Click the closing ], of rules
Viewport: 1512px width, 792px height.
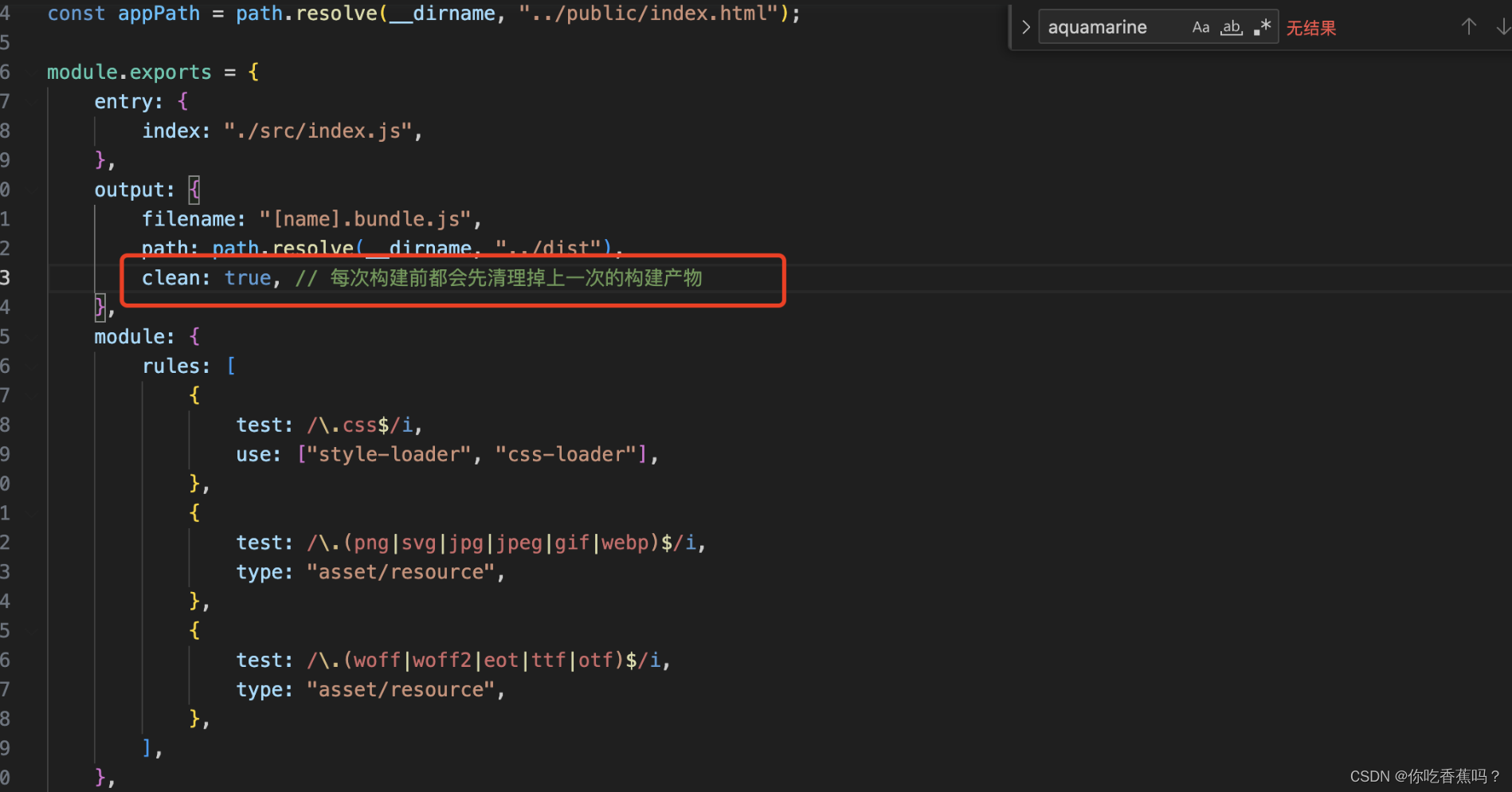tap(152, 748)
